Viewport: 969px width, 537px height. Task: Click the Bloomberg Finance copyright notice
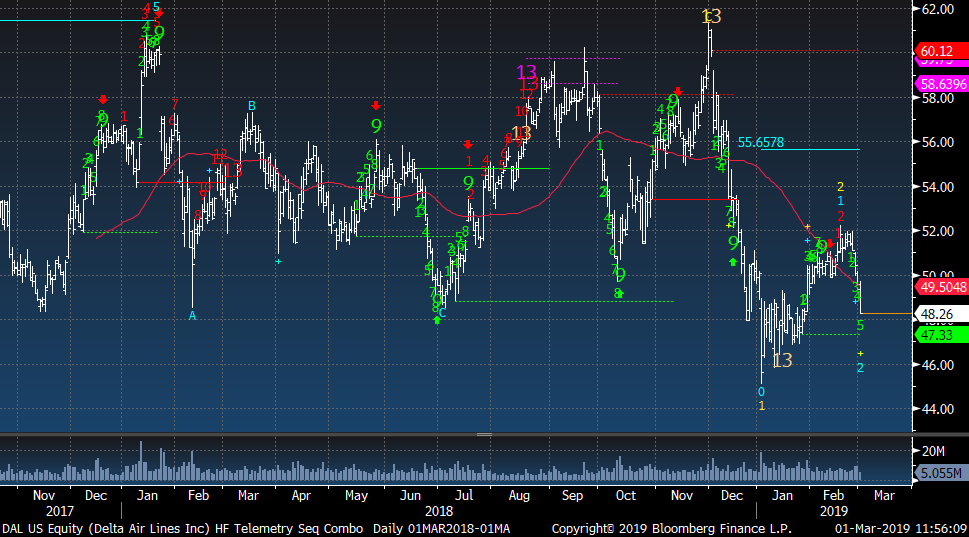[672, 529]
